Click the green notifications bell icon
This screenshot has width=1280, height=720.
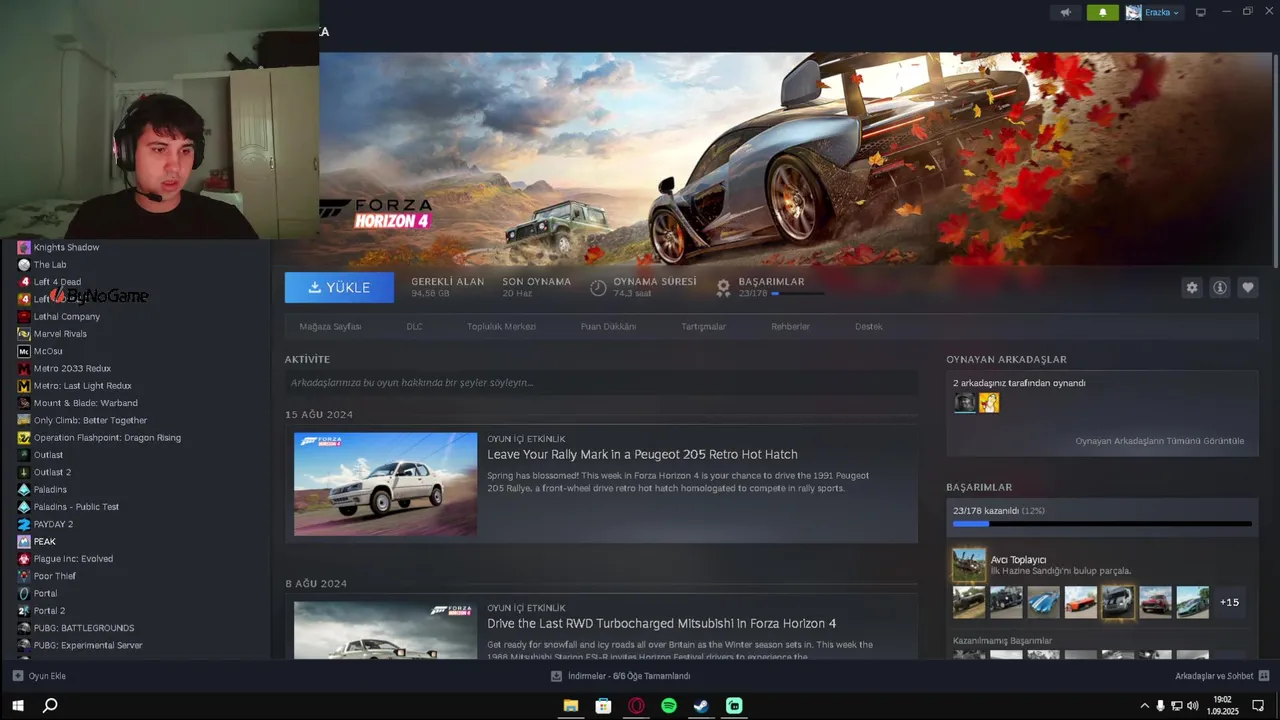pos(1103,12)
